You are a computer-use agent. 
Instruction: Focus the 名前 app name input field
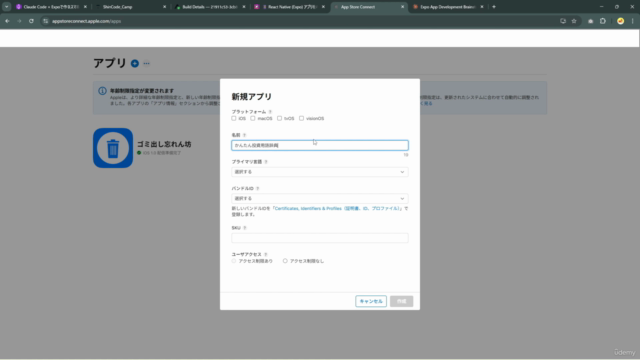[320, 145]
